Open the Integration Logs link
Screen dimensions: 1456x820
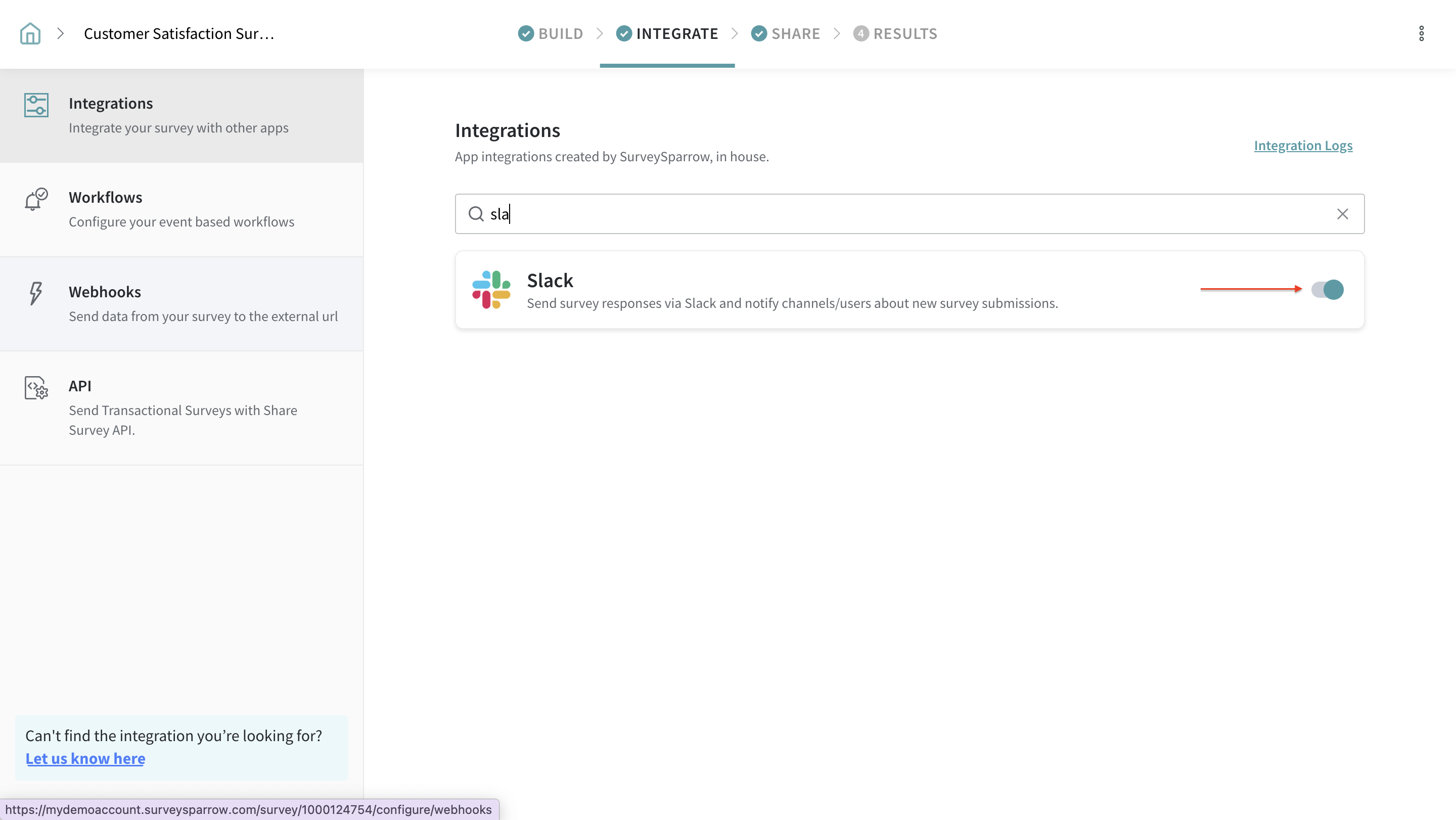point(1303,145)
